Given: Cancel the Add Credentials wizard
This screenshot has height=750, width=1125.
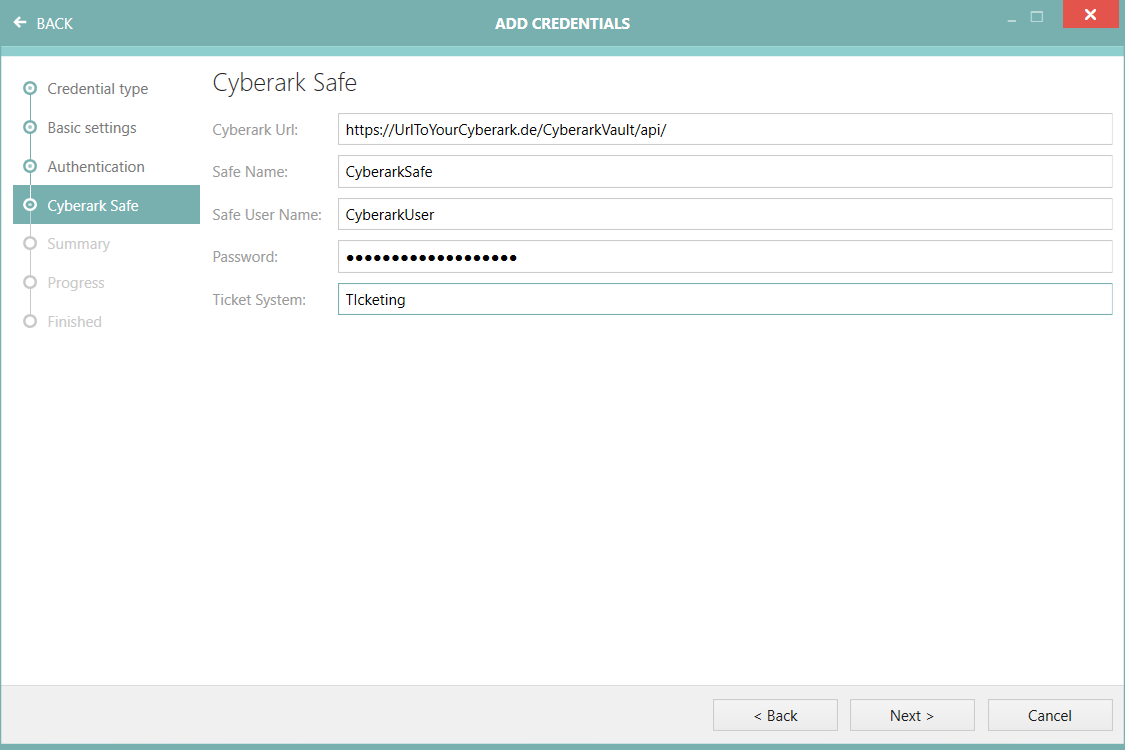Looking at the screenshot, I should click(1049, 715).
